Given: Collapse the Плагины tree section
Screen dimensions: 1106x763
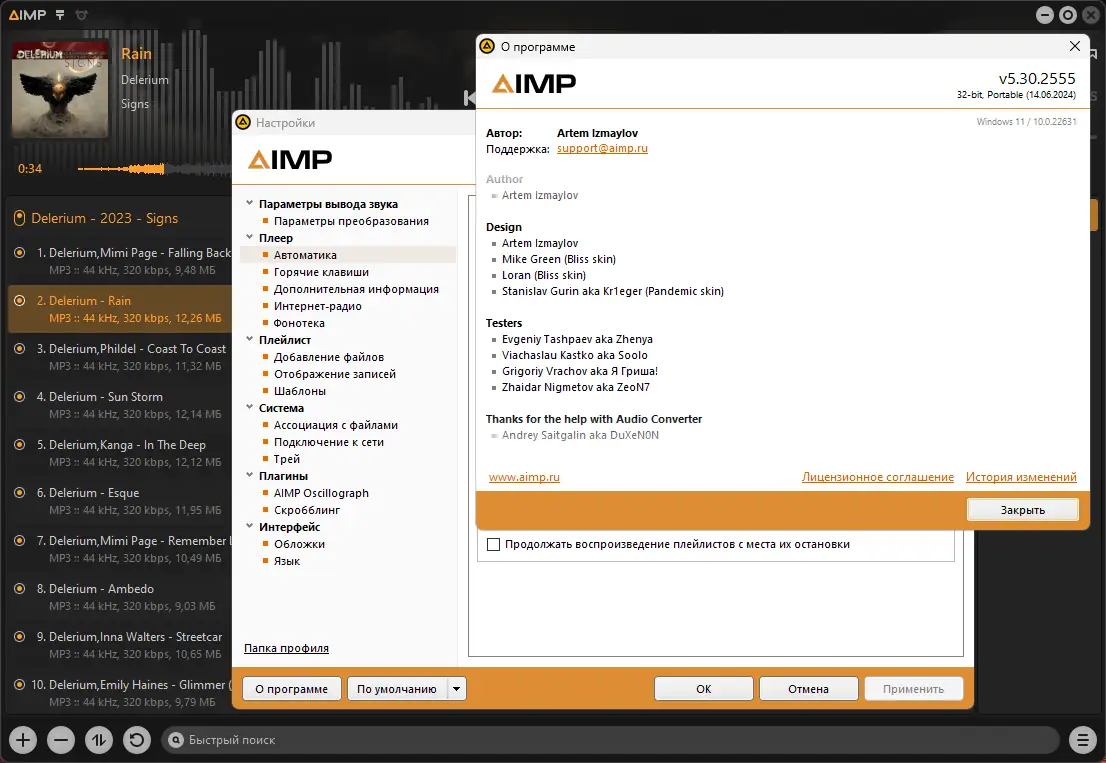Looking at the screenshot, I should pyautogui.click(x=249, y=475).
